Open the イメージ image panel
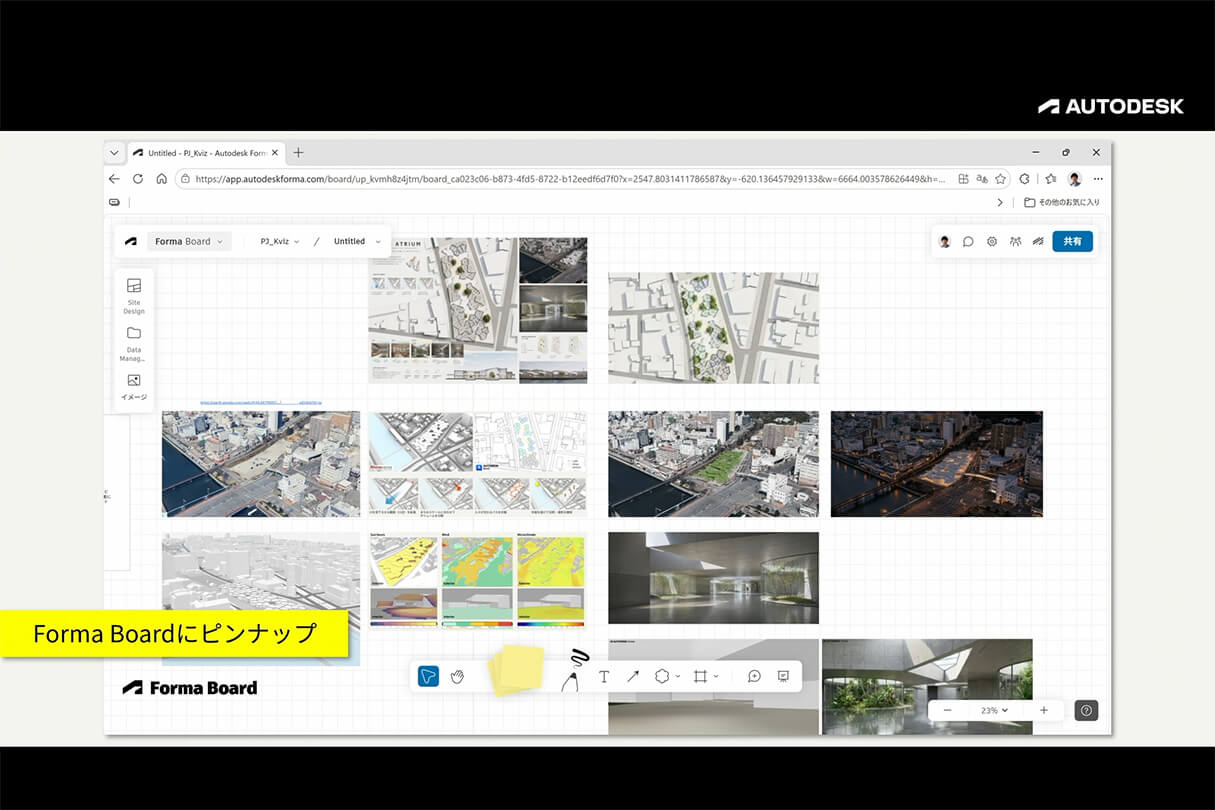1215x810 pixels. pos(134,387)
